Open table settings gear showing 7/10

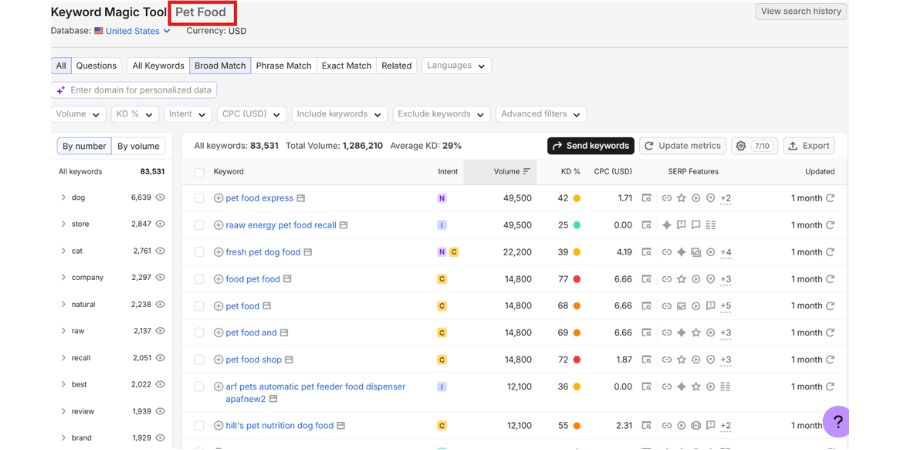point(754,146)
